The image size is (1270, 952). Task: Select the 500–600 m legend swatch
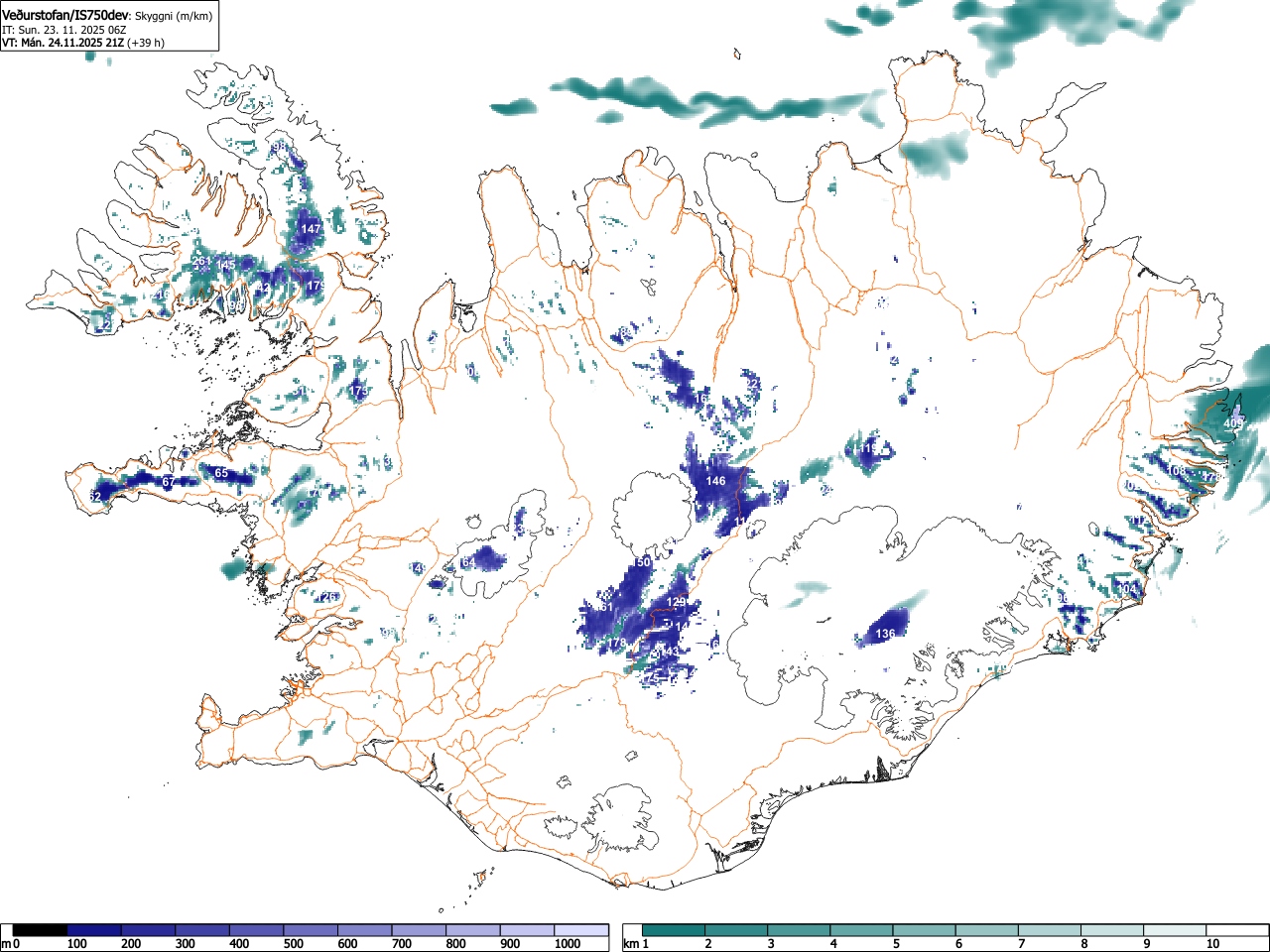click(x=311, y=930)
